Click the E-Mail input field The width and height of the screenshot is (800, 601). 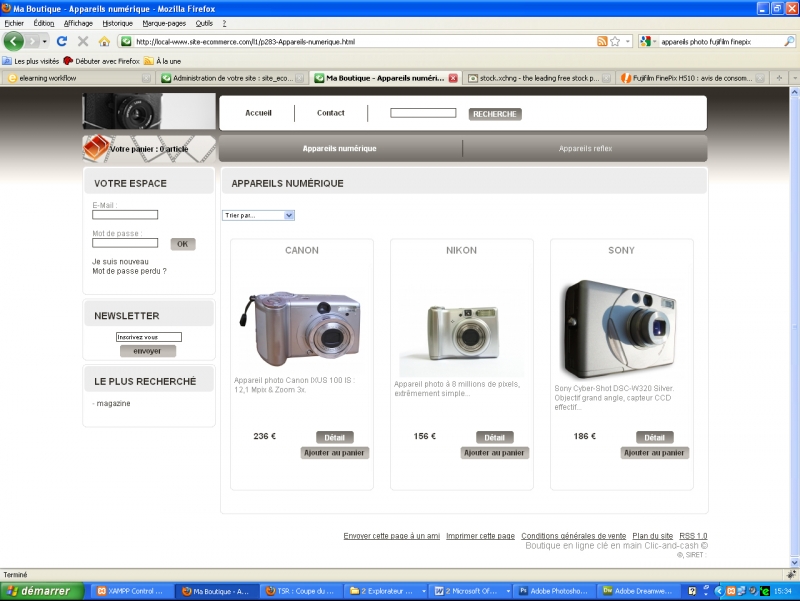[125, 215]
